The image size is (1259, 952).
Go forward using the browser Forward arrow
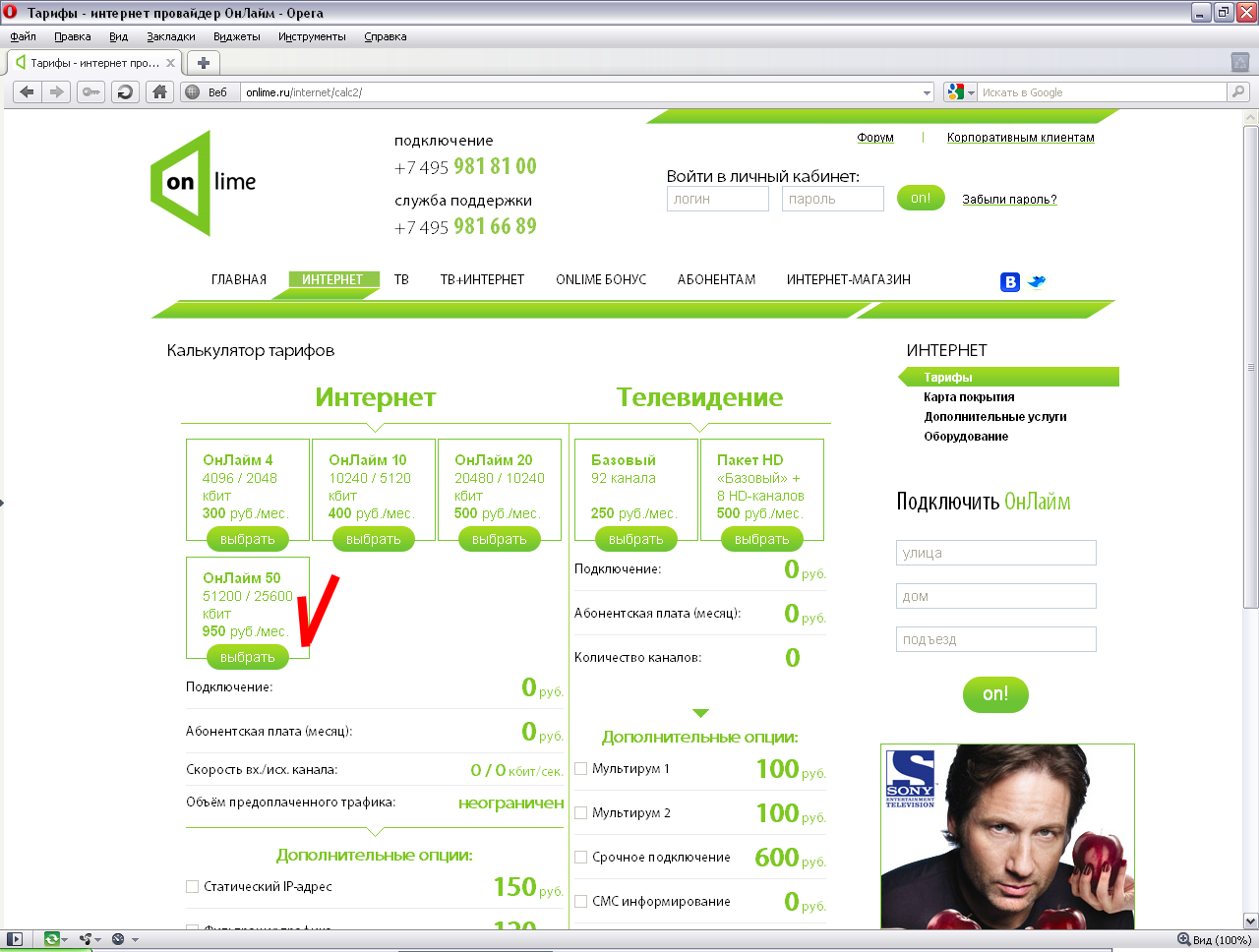(57, 92)
